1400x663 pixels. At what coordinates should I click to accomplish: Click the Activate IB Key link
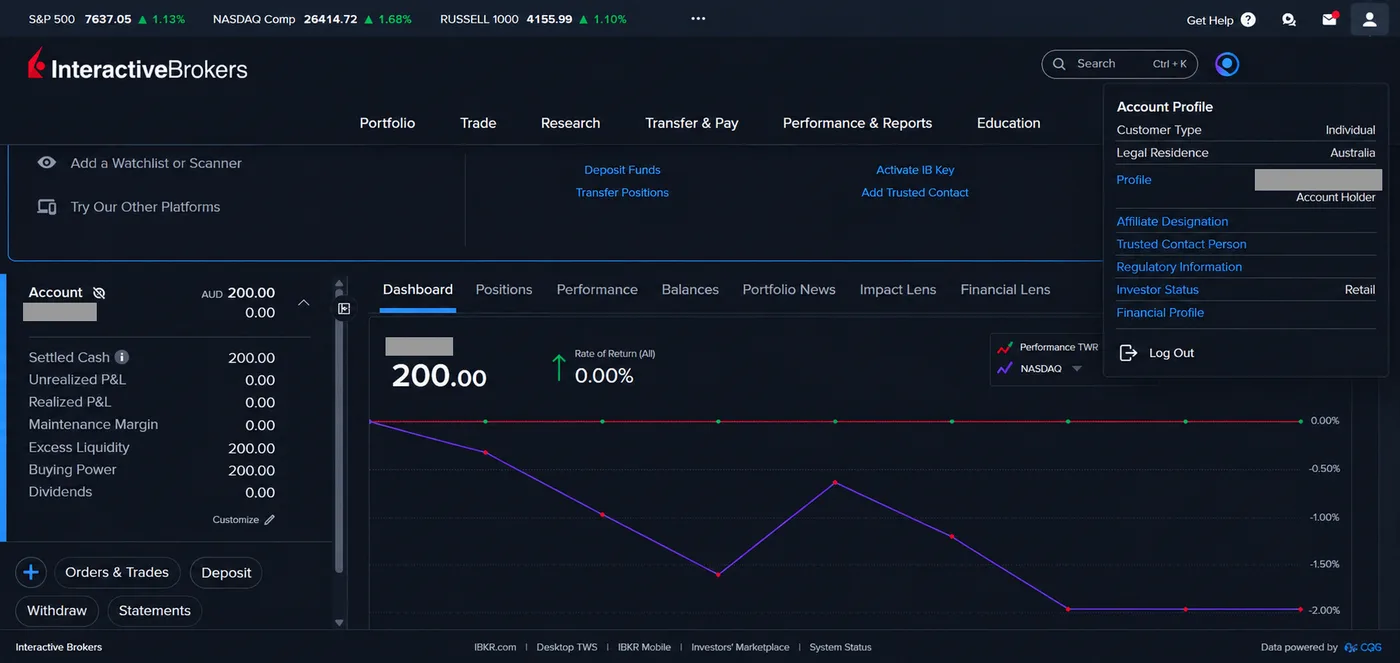click(x=915, y=170)
